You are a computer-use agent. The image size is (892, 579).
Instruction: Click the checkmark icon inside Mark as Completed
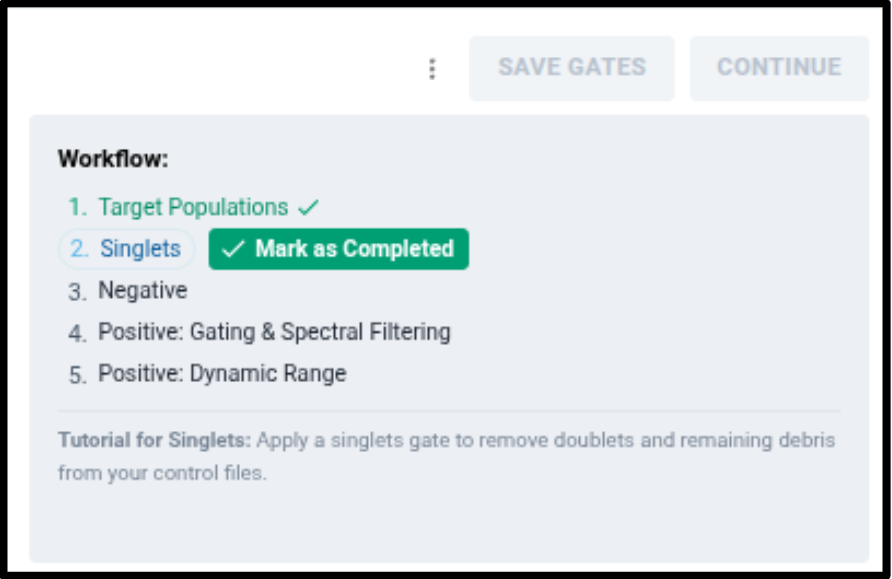tap(234, 249)
